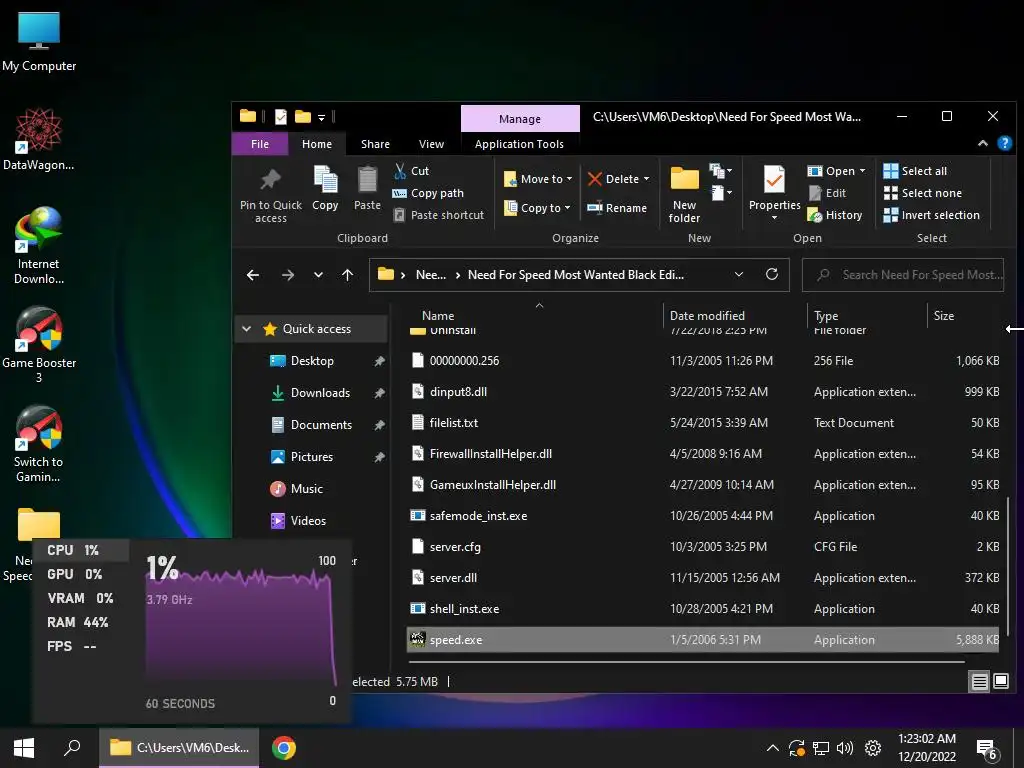Click the Search Need For Speed field
Screen dimensions: 1024x768
point(903,275)
